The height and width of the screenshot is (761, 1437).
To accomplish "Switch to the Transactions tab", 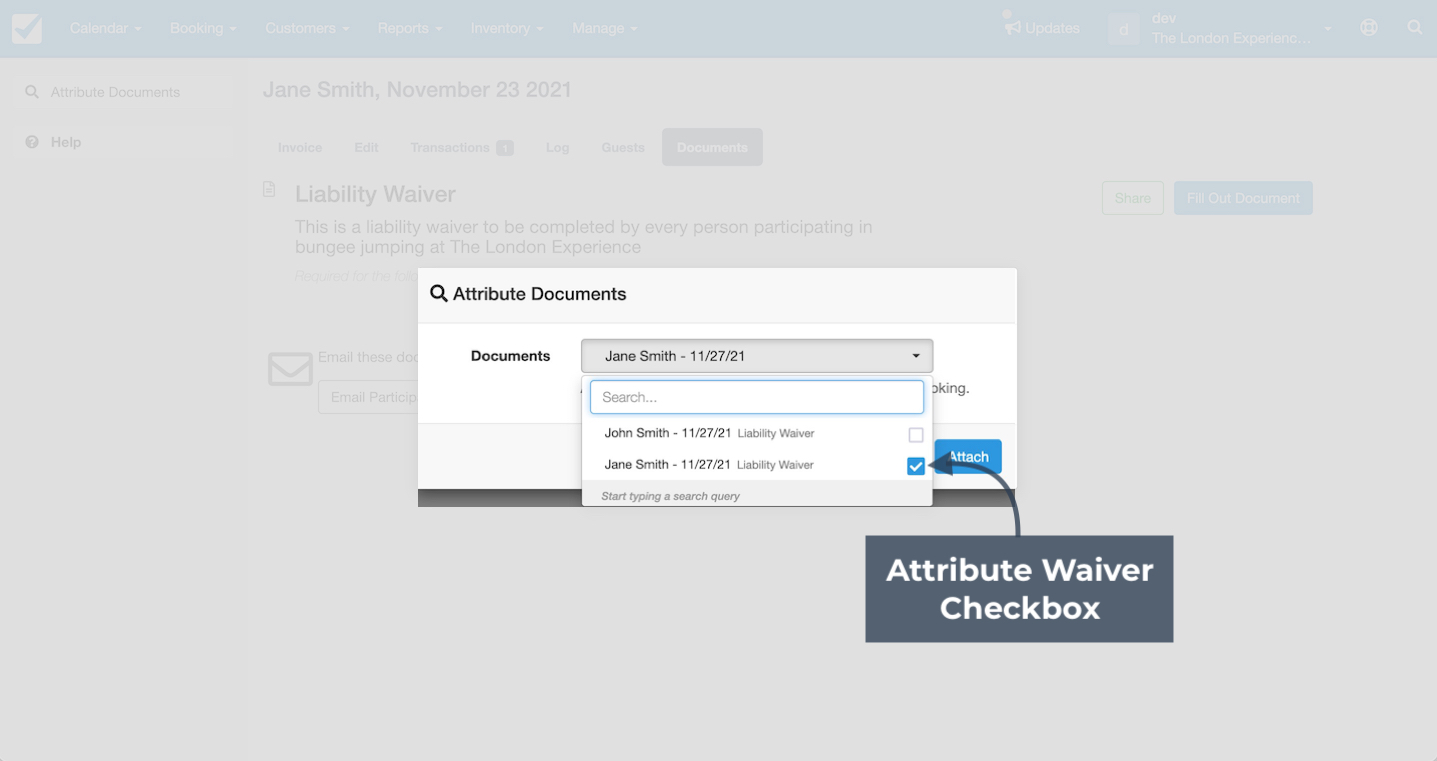I will pos(462,147).
